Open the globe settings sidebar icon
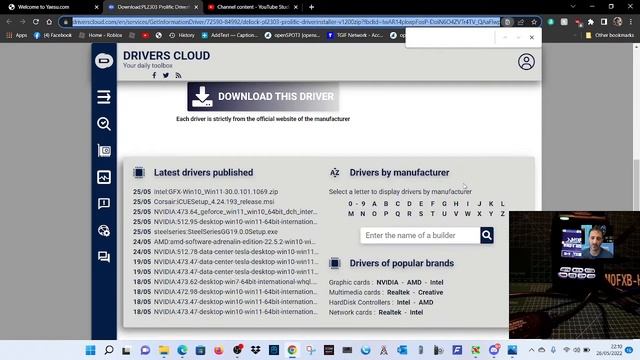The height and width of the screenshot is (360, 640). (x=104, y=231)
